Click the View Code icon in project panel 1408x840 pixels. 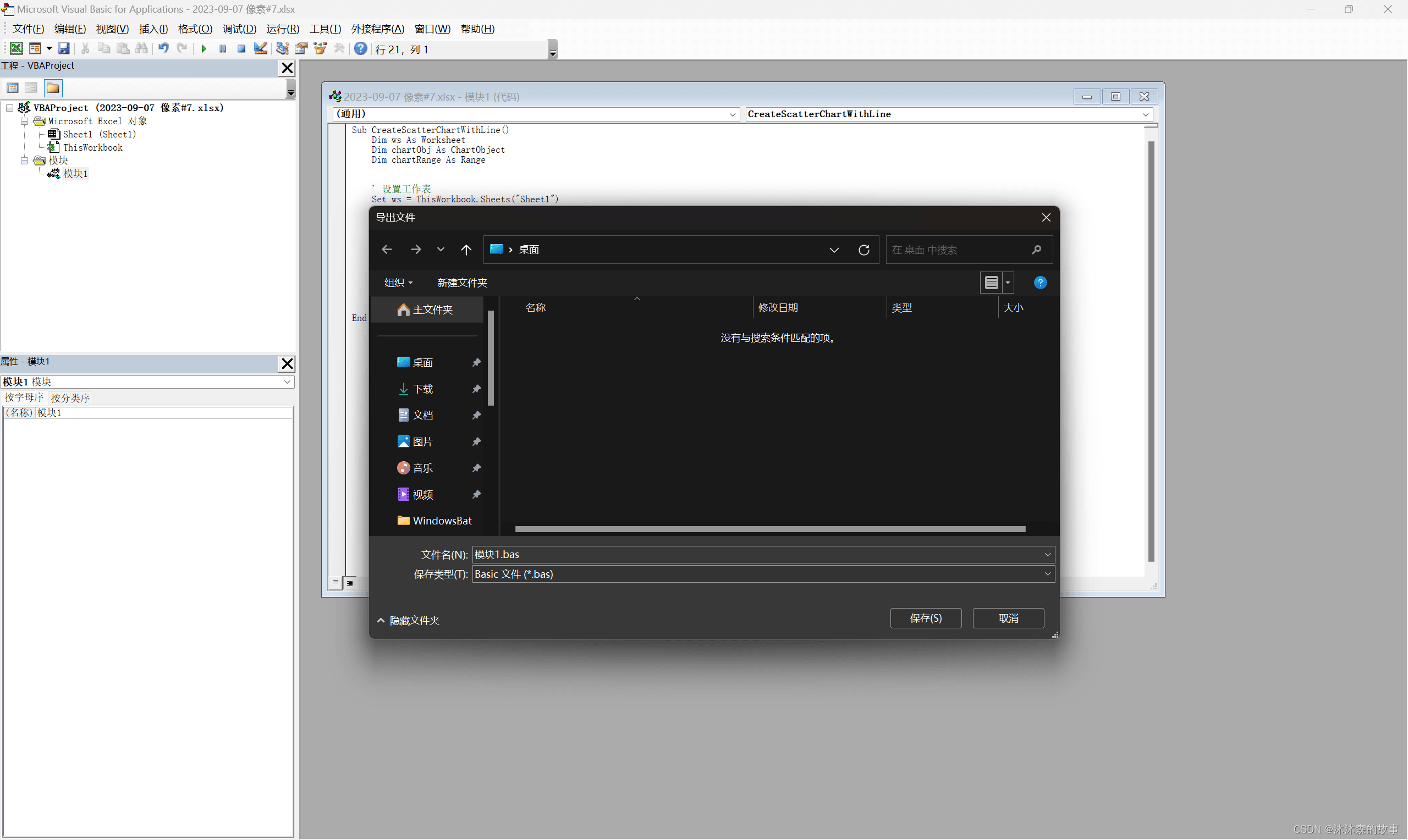click(13, 88)
